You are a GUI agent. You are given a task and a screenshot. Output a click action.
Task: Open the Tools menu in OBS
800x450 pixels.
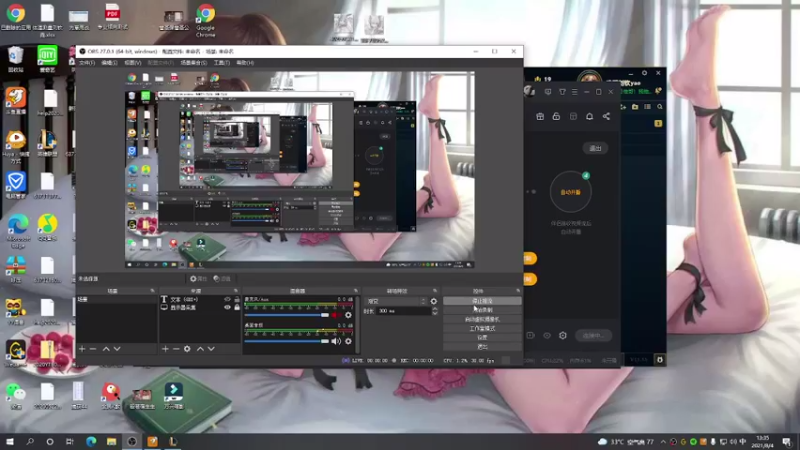(221, 63)
